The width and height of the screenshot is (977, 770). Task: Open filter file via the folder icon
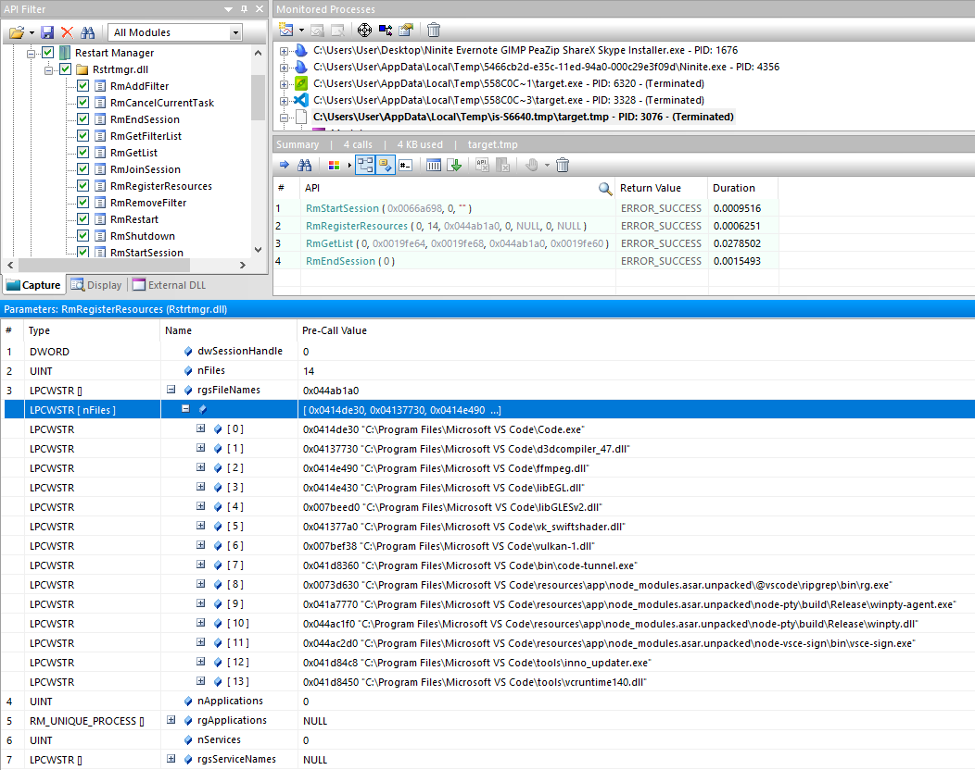point(16,32)
